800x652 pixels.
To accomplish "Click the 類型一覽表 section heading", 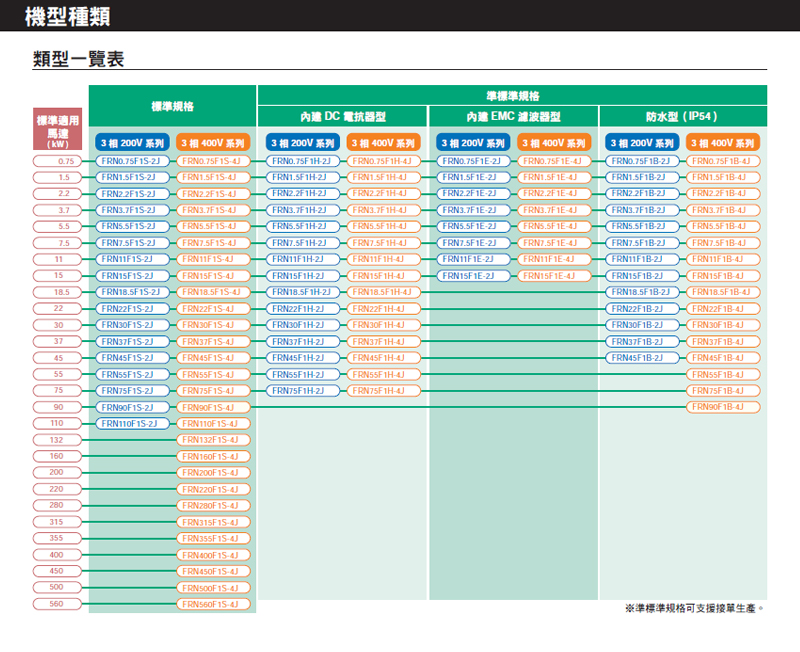I will pyautogui.click(x=78, y=59).
